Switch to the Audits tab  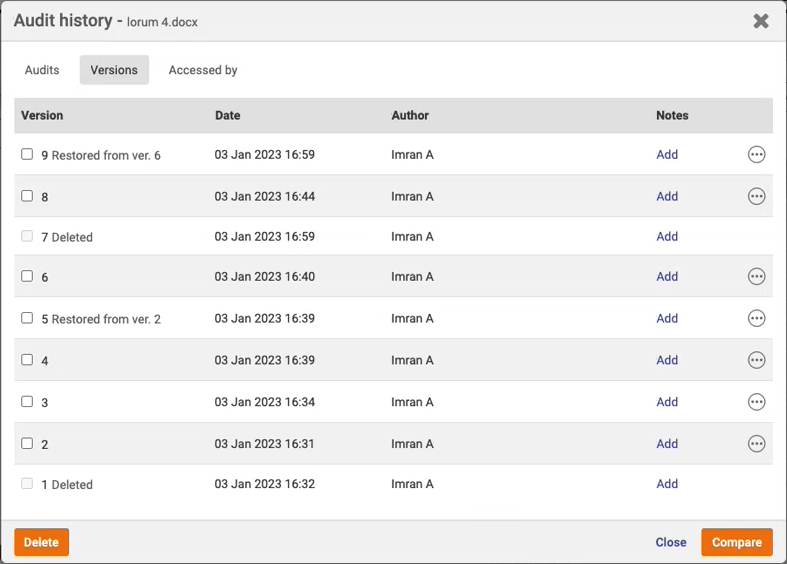(42, 70)
